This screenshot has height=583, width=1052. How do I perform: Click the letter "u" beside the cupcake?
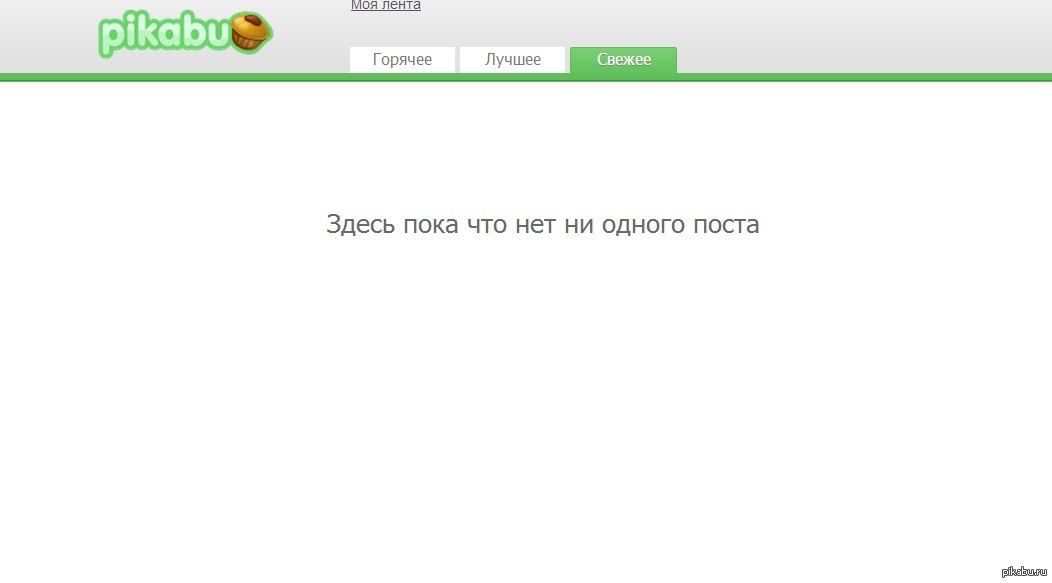217,35
